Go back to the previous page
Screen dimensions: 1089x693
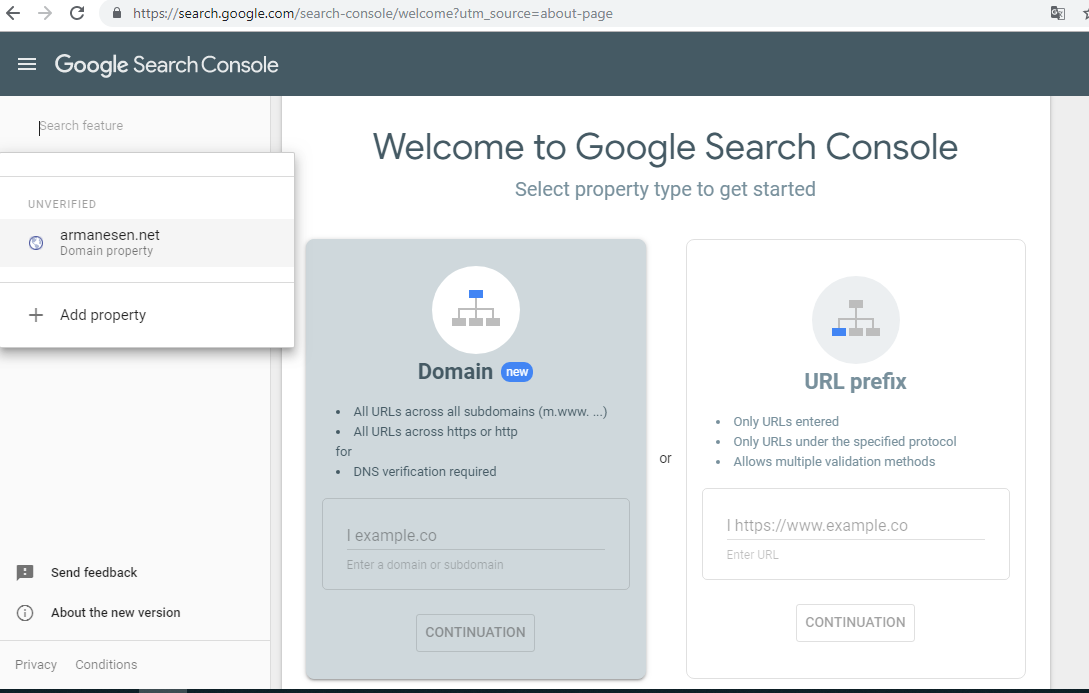(x=13, y=13)
